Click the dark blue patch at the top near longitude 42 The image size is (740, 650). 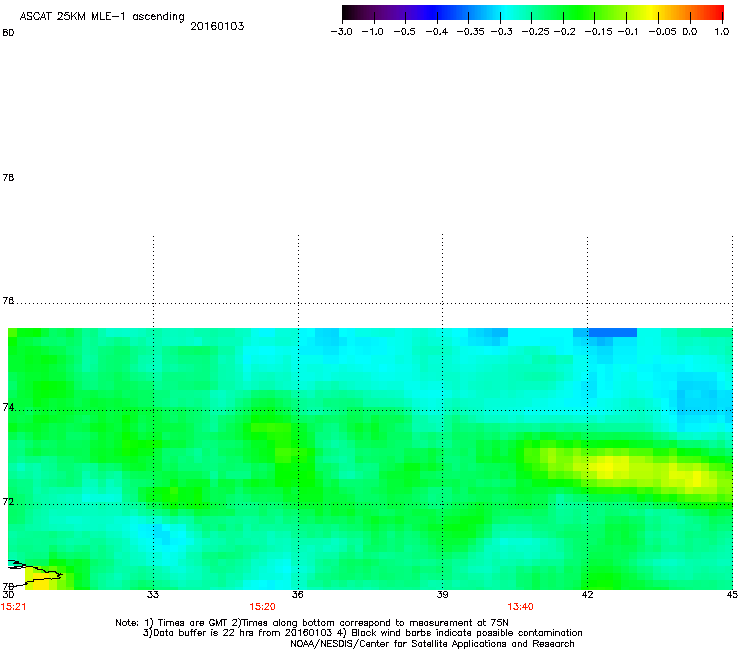613,333
